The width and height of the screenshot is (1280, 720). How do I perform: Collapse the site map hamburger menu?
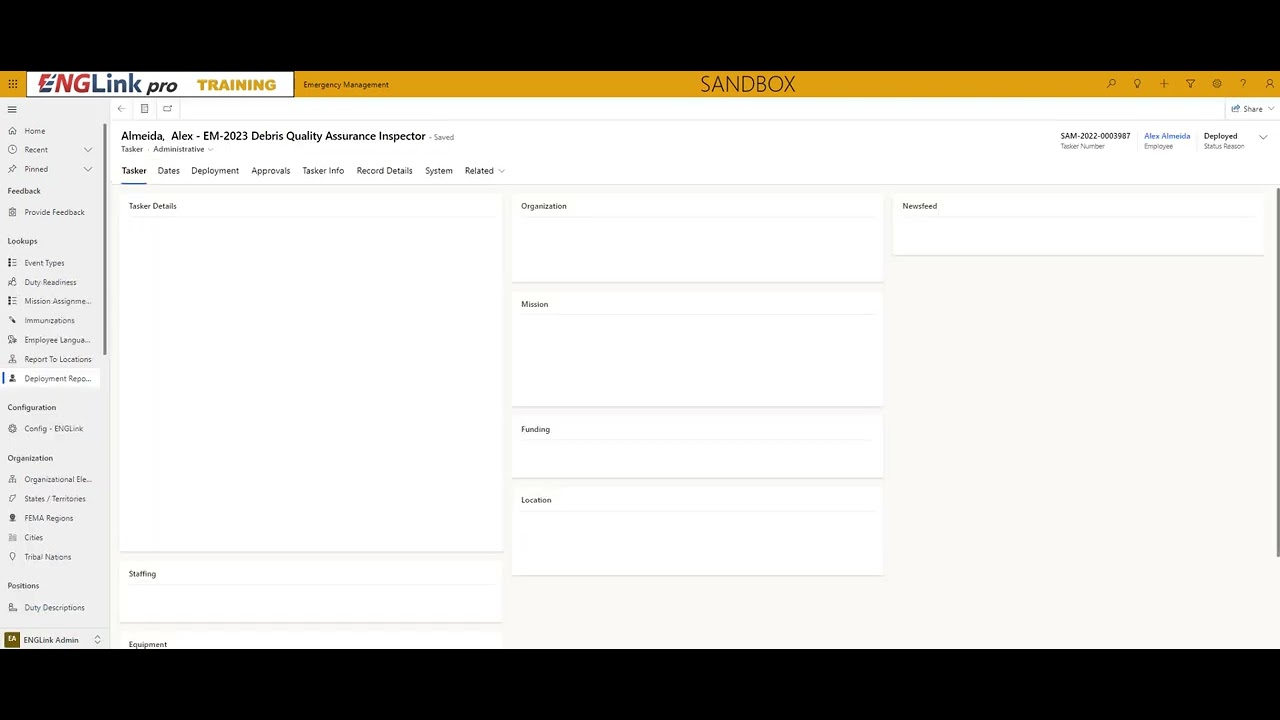click(x=12, y=109)
